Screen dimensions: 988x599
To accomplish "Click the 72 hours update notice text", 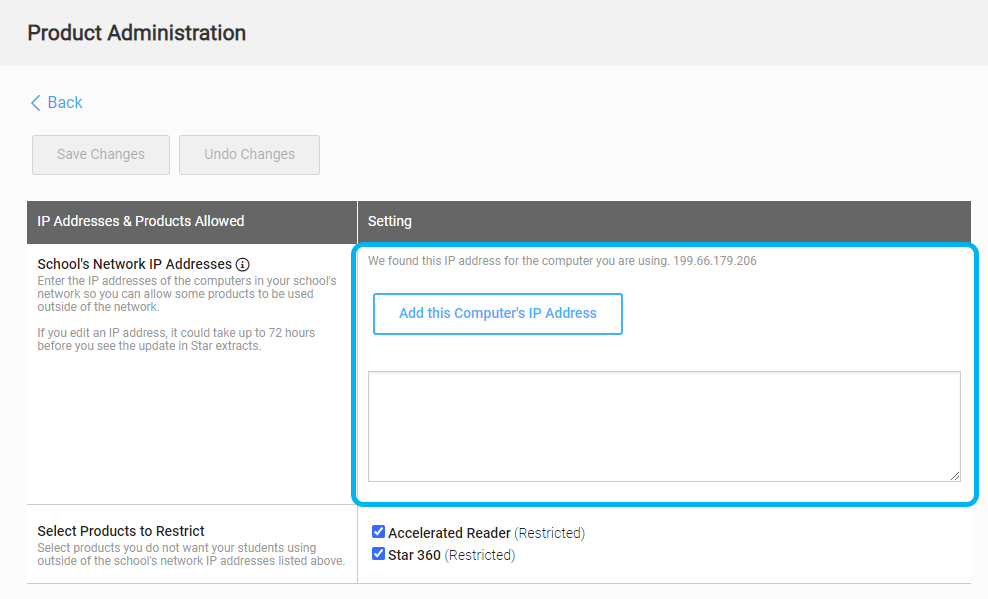I will coord(176,339).
